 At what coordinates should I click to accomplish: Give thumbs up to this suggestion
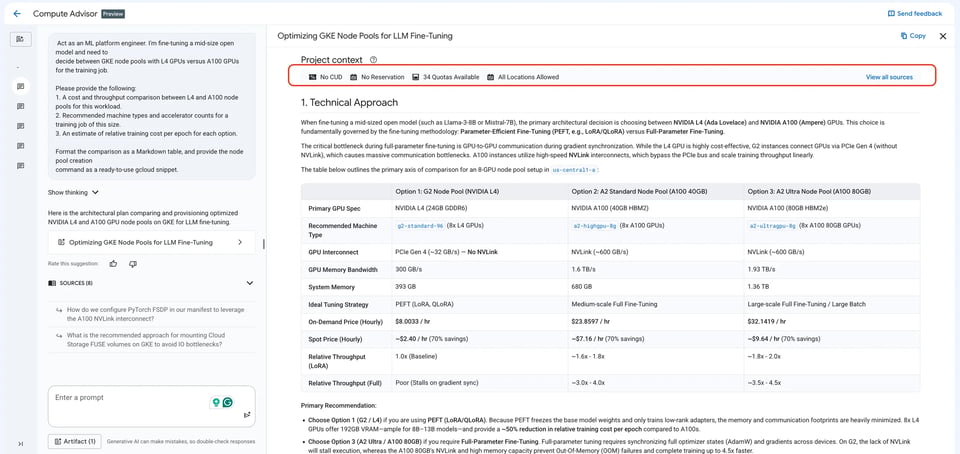[x=113, y=264]
